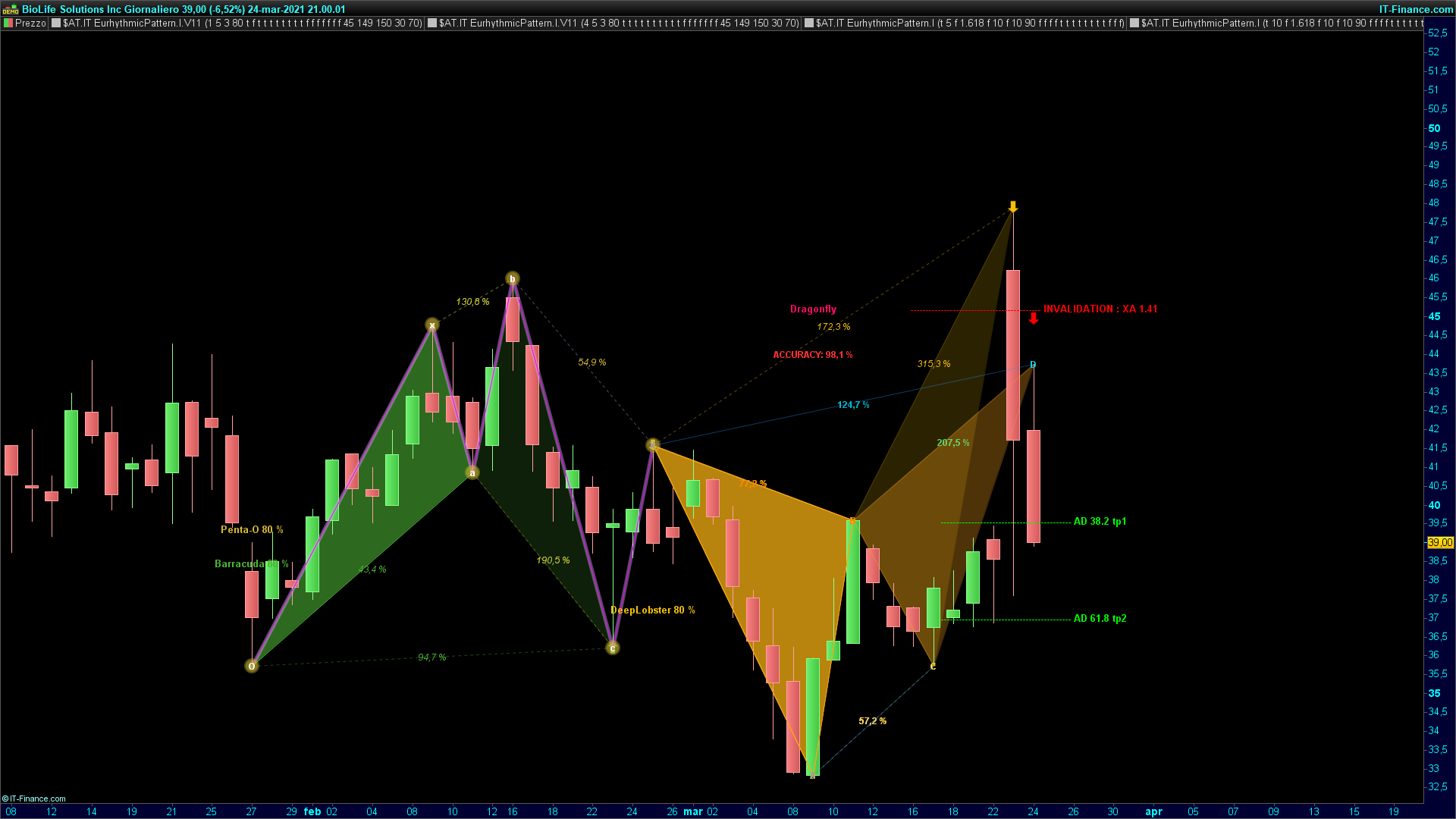Select the first pattern's 'c' circle marker
The height and width of the screenshot is (819, 1456).
[613, 648]
